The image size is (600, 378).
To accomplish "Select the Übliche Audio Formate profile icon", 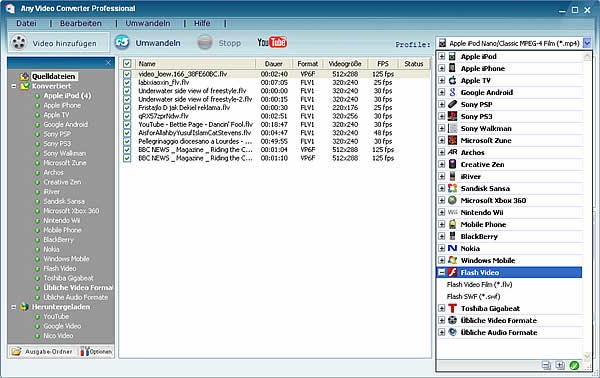I will [x=452, y=332].
